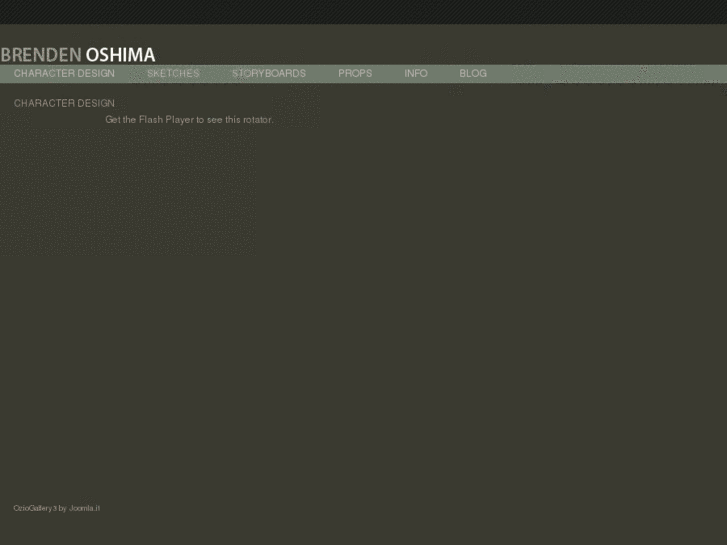This screenshot has width=727, height=545.
Task: Visit the Blog link in the menu
Action: (x=473, y=73)
